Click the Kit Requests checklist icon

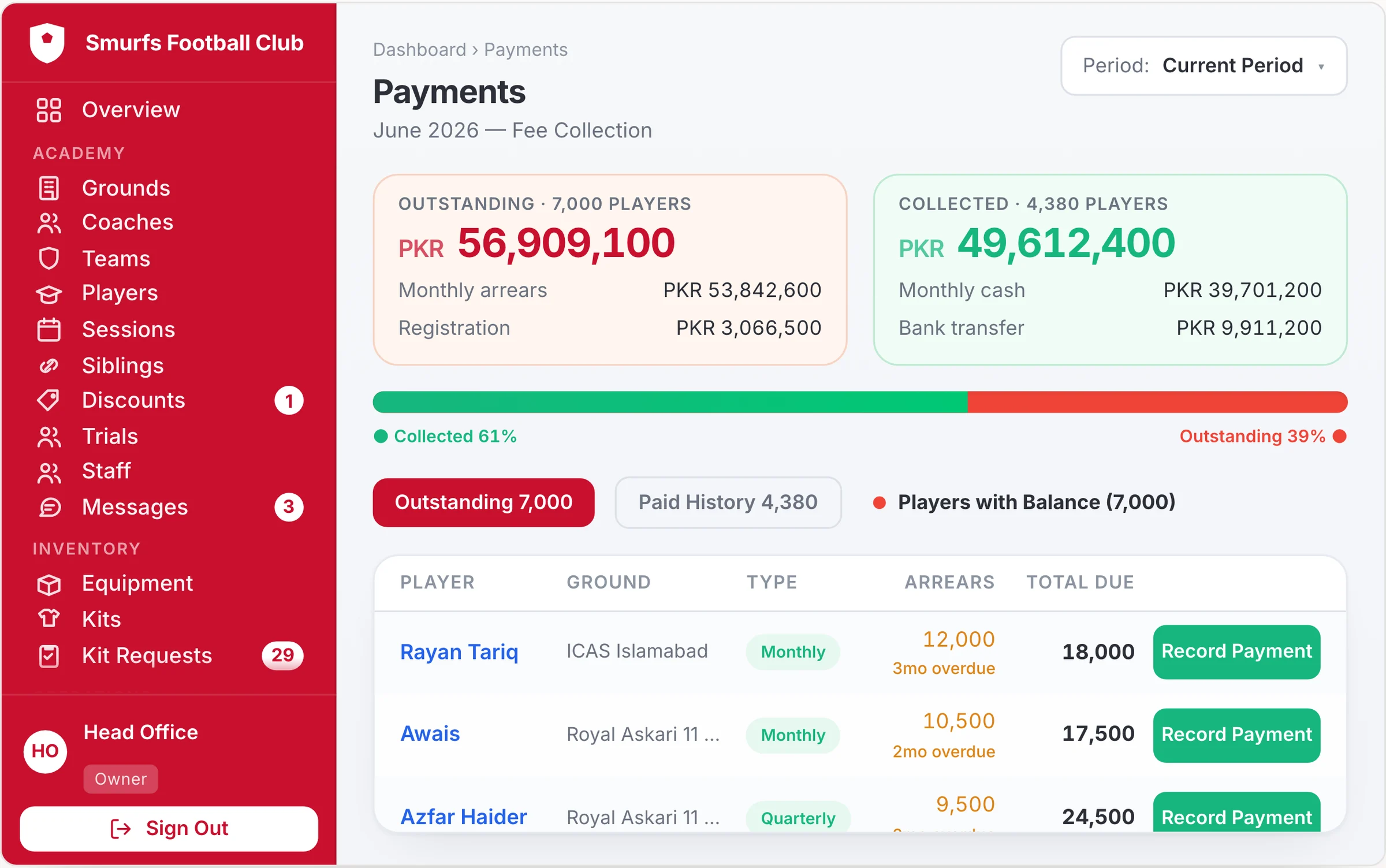(x=49, y=656)
